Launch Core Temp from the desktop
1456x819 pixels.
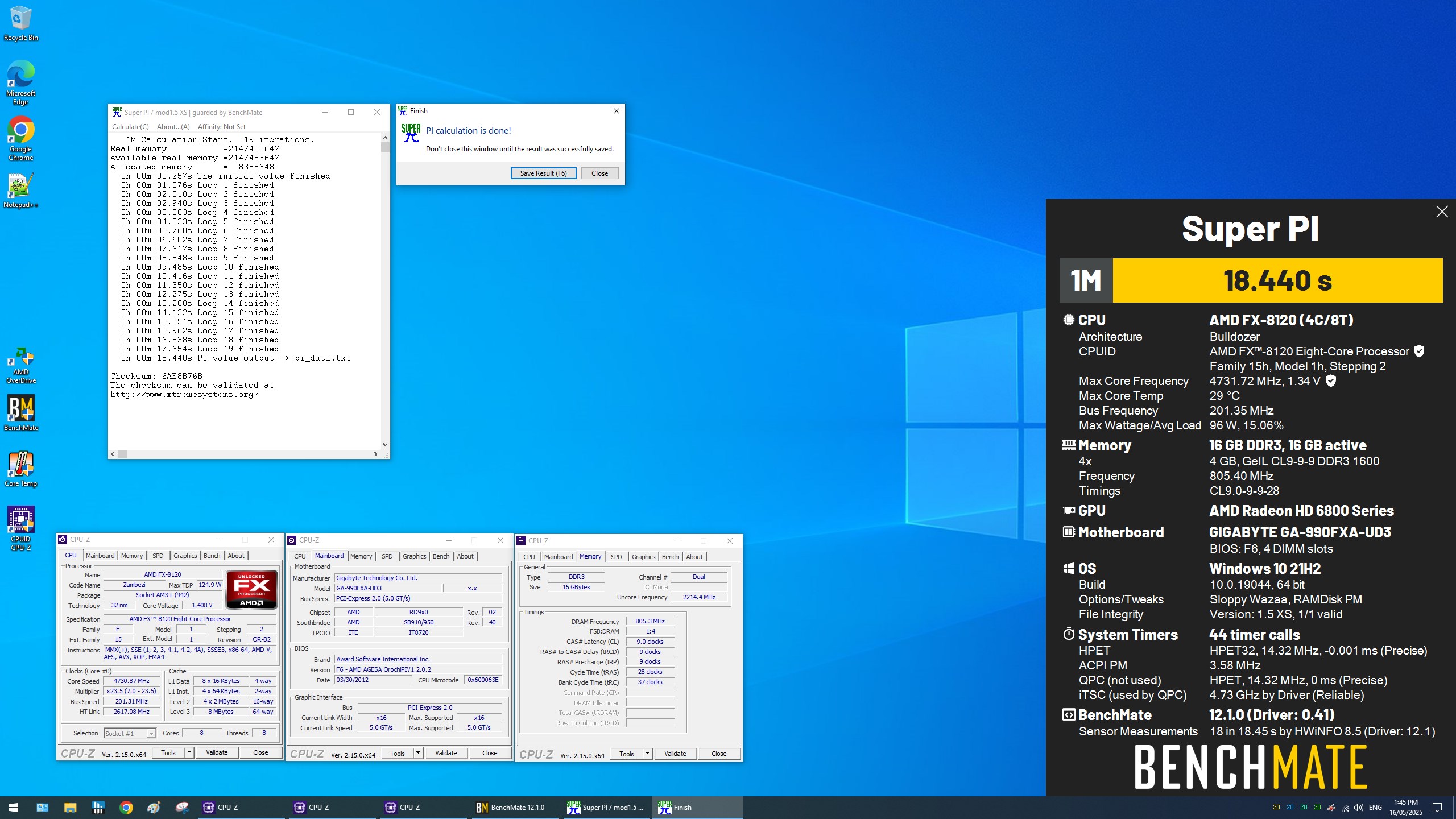[20, 469]
